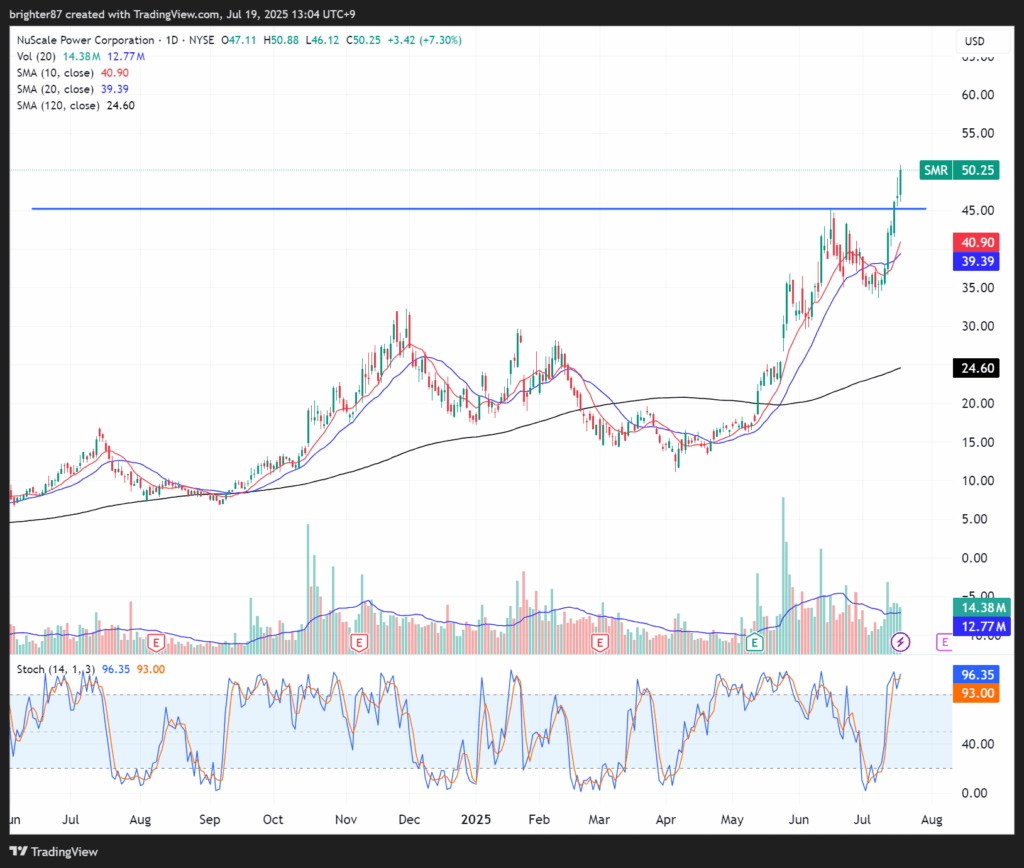Click the 24.60 value in SMA legend
The height and width of the screenshot is (868, 1024).
[x=121, y=105]
